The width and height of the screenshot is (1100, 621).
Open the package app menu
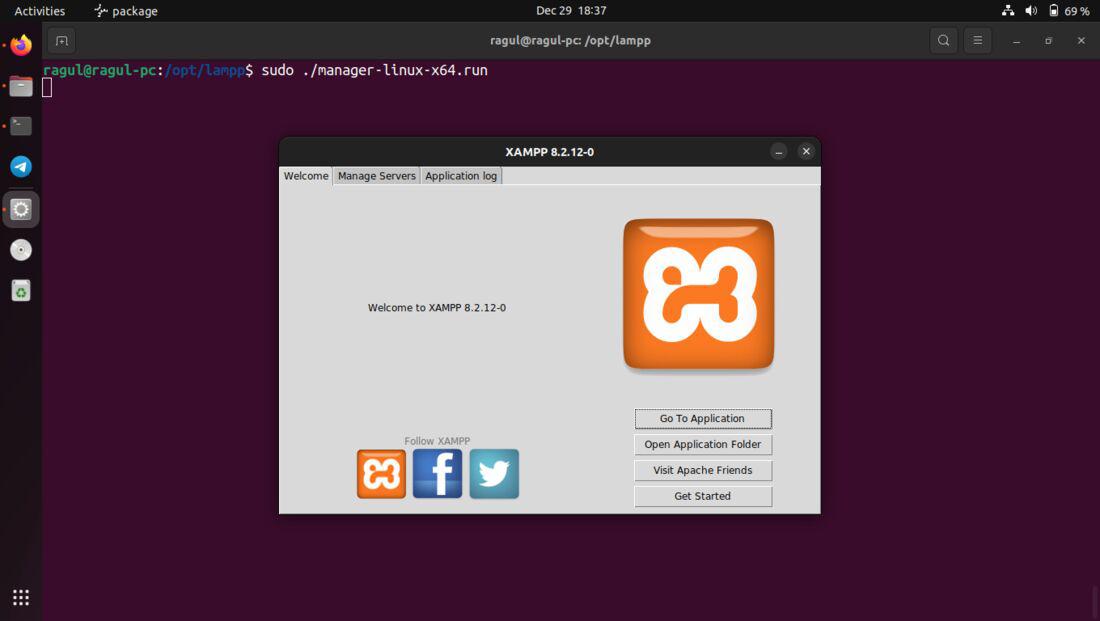(126, 11)
